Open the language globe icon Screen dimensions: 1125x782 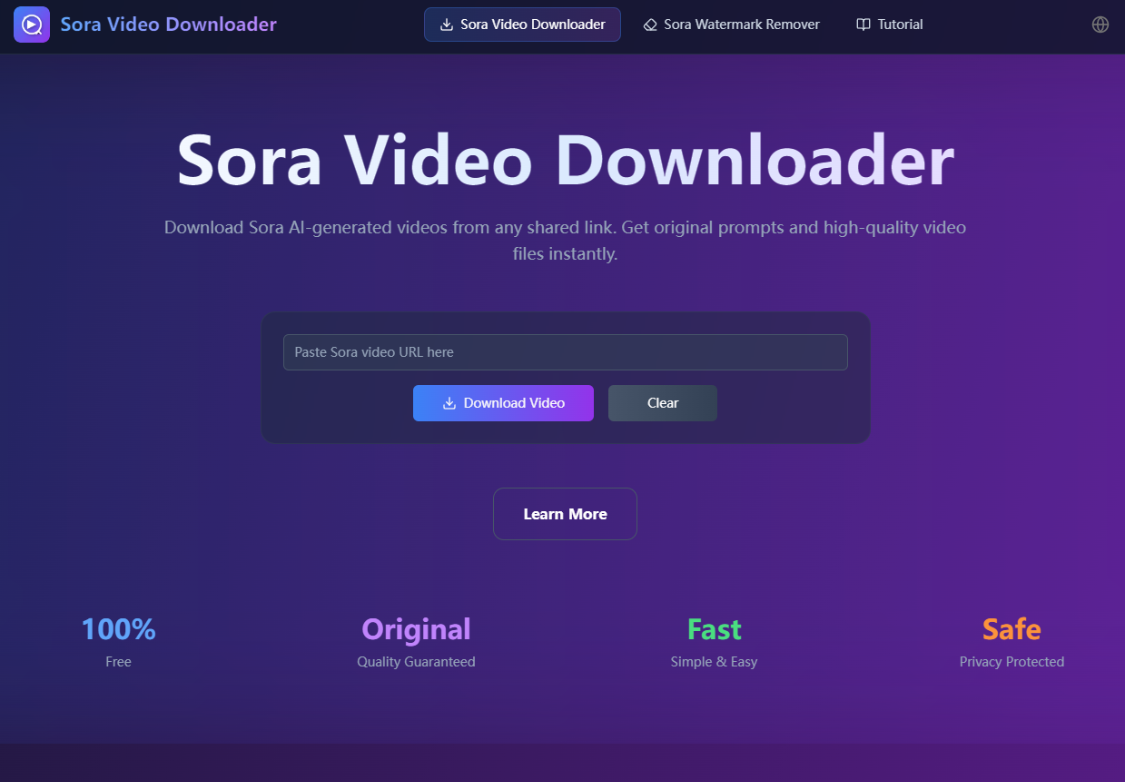click(1100, 24)
